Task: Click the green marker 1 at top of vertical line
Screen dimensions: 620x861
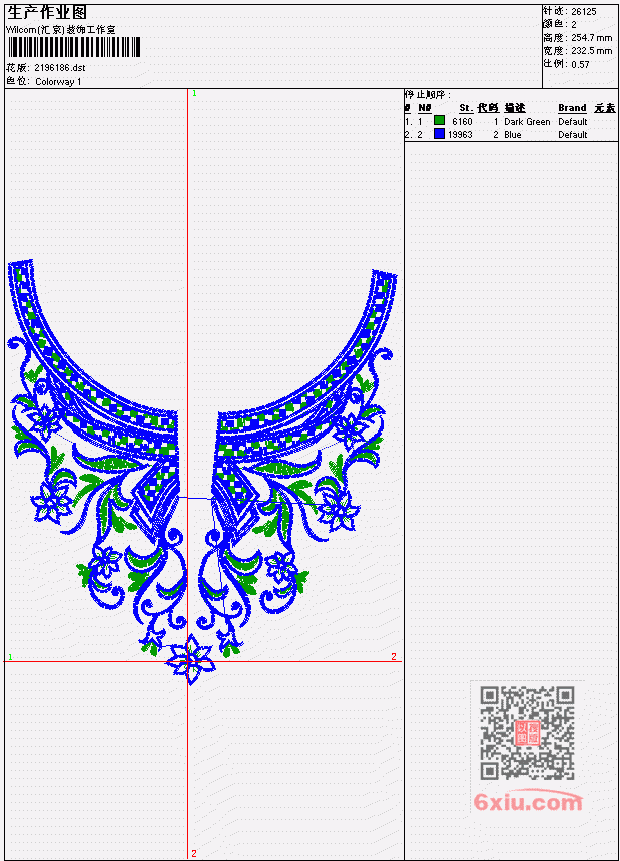Action: tap(194, 93)
